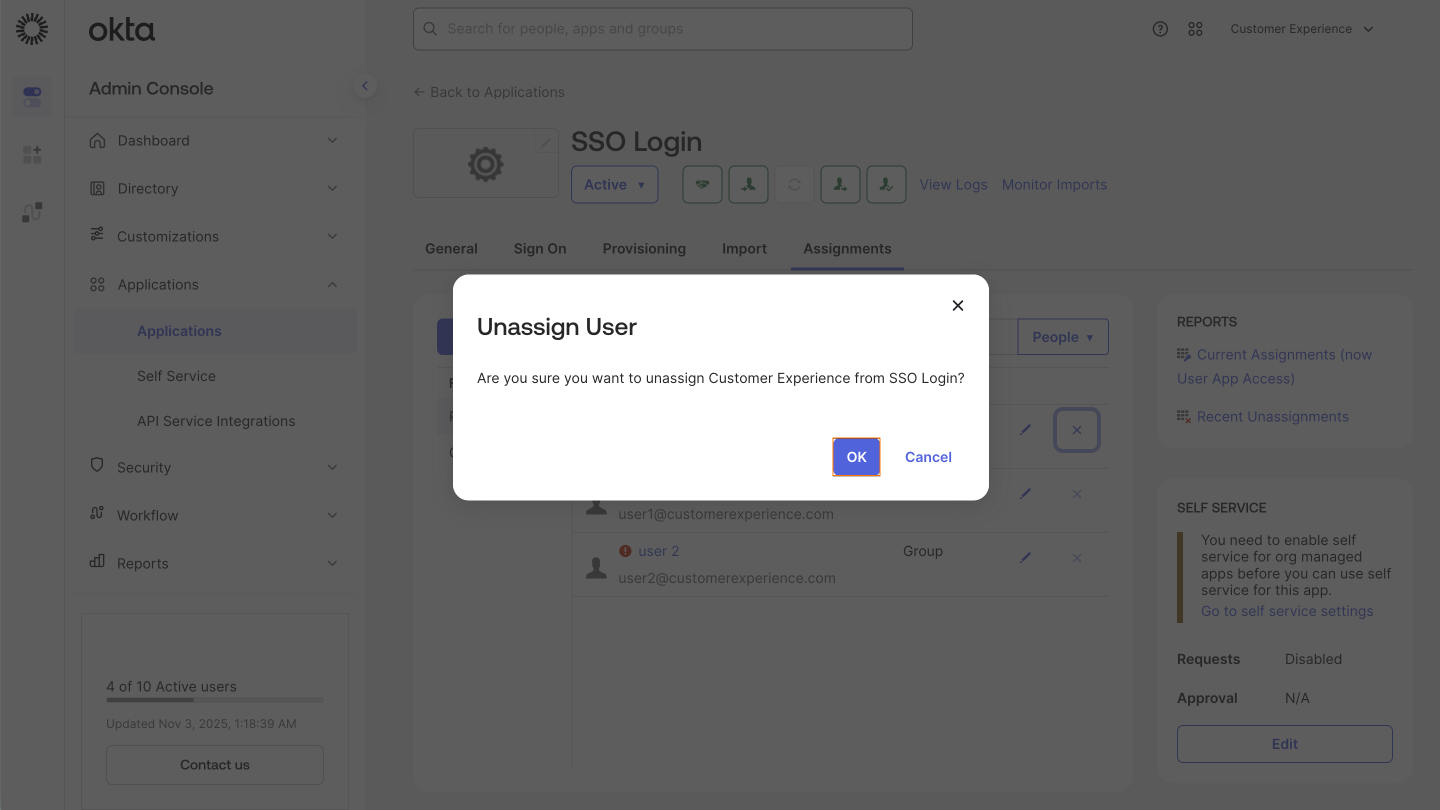Open the Okta logo icon in sidebar
Screen dimensions: 1440x810
[32, 28]
